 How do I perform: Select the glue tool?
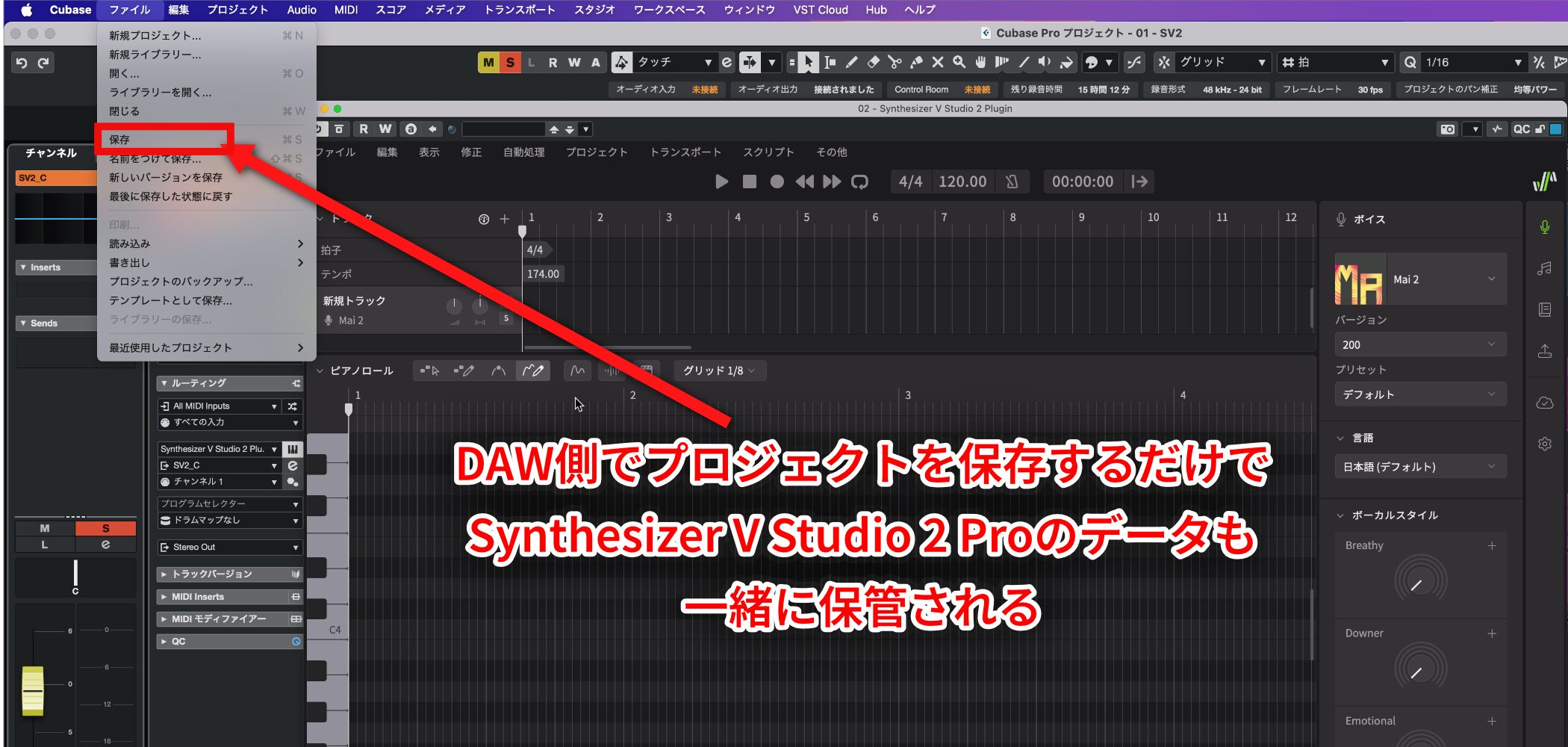916,63
